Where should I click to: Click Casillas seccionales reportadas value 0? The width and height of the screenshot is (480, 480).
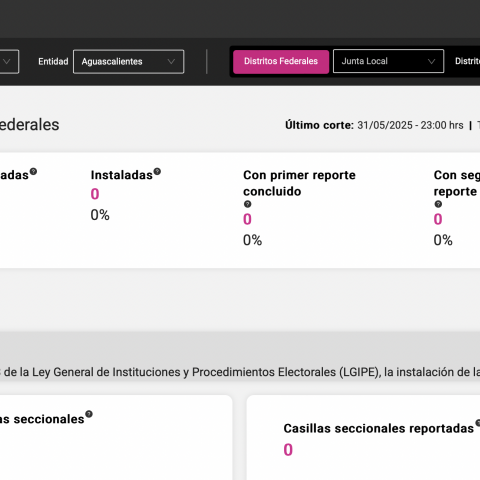(x=288, y=450)
